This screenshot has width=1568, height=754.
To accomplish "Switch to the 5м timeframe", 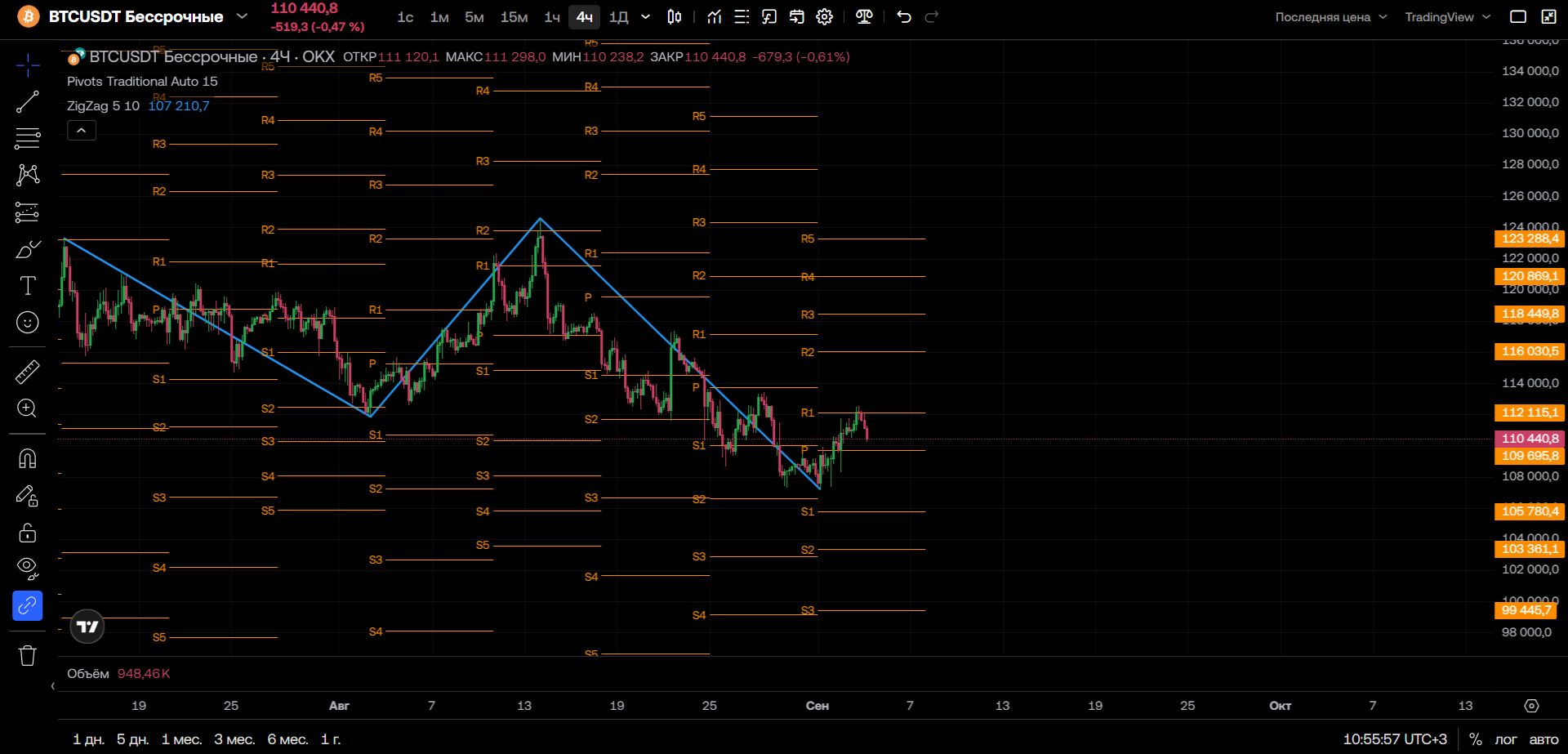I will 474,17.
